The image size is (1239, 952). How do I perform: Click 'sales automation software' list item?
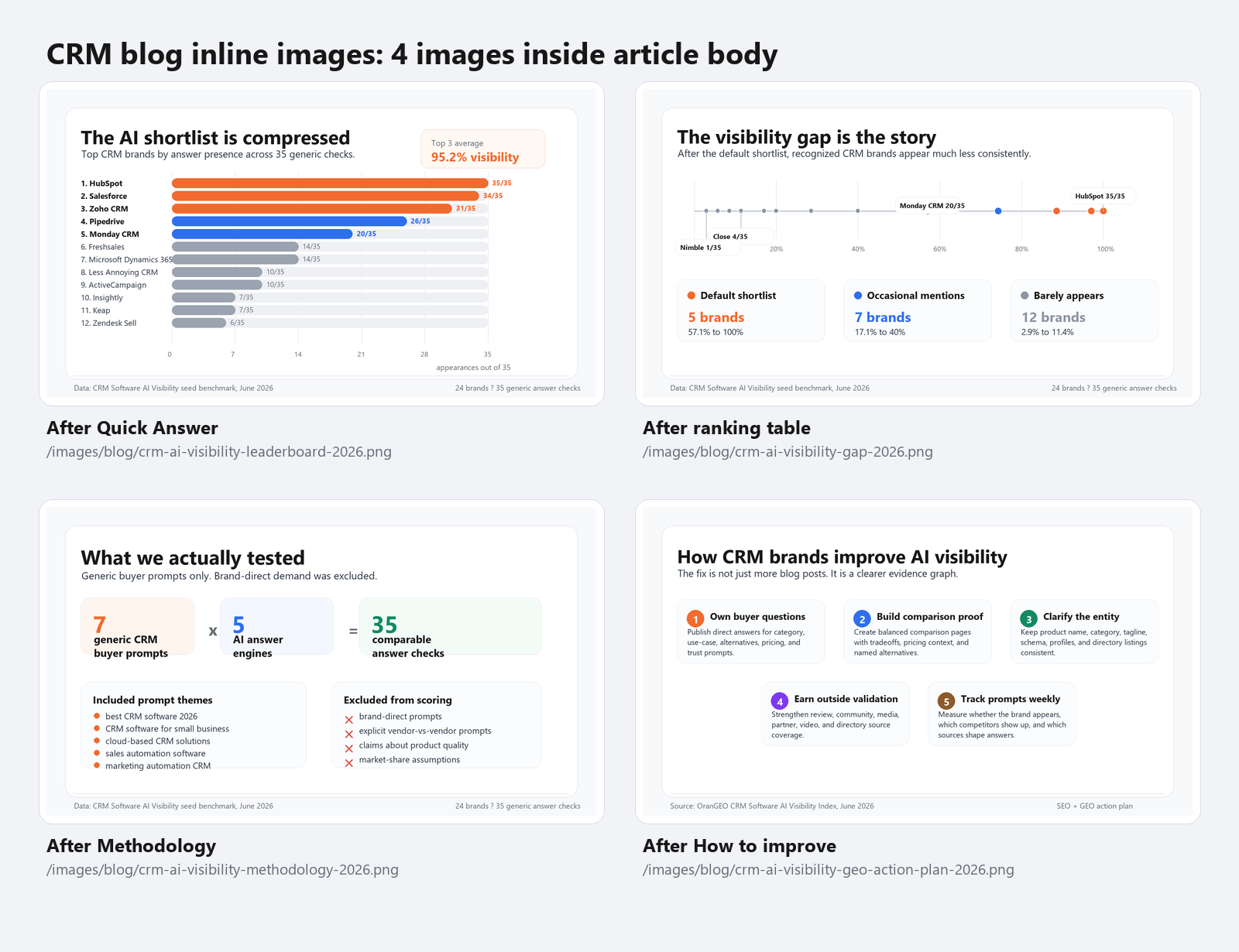[156, 753]
